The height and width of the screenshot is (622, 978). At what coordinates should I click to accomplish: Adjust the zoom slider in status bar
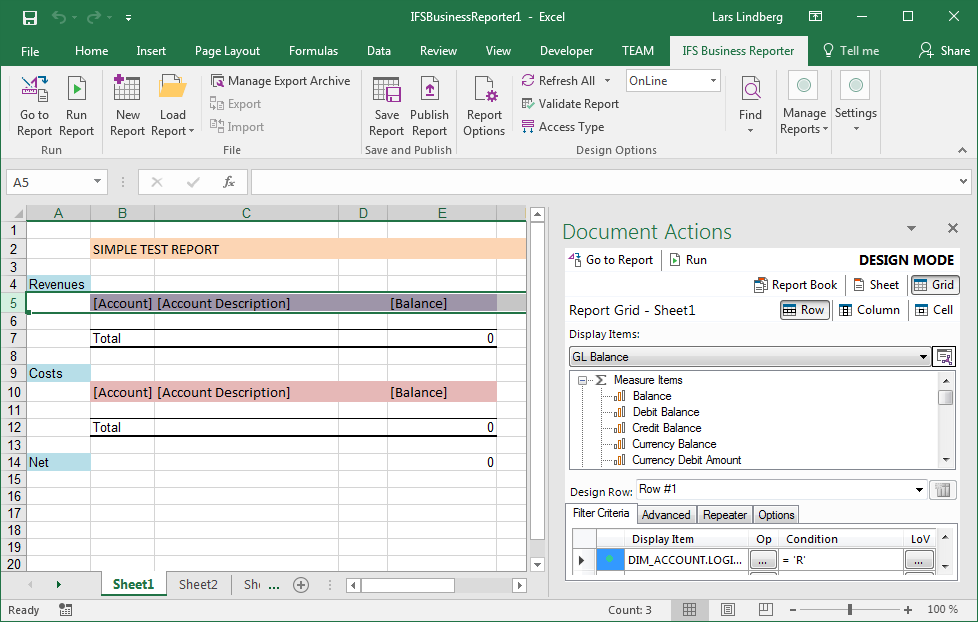pyautogui.click(x=849, y=610)
